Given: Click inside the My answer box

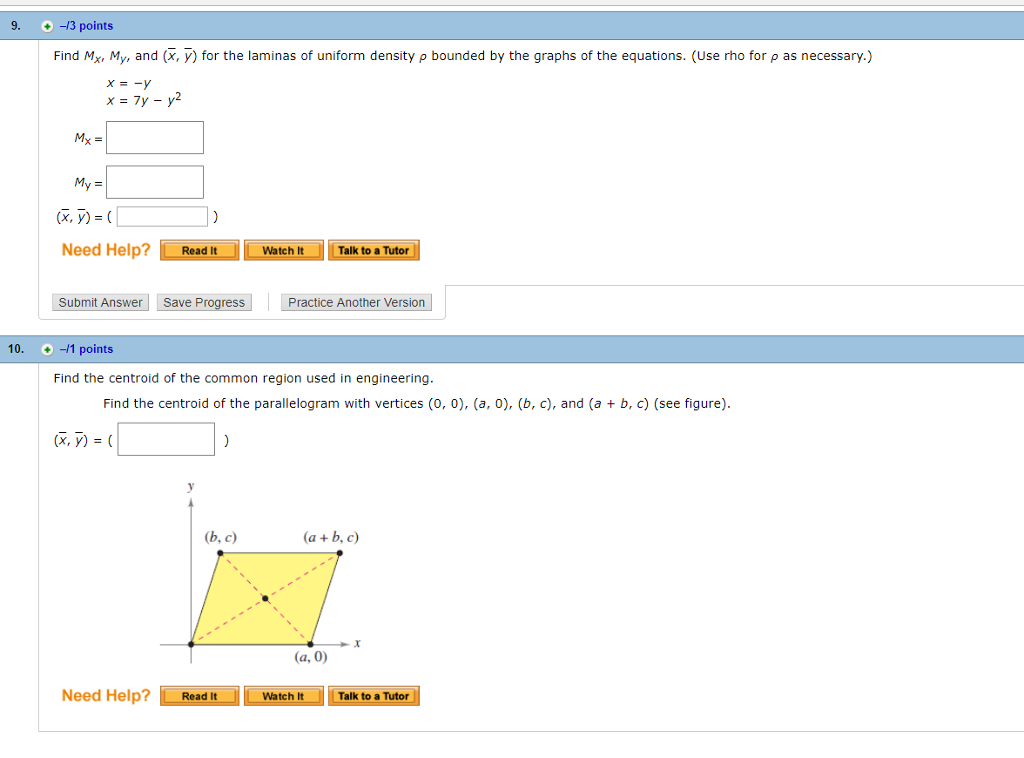Looking at the screenshot, I should coord(155,181).
